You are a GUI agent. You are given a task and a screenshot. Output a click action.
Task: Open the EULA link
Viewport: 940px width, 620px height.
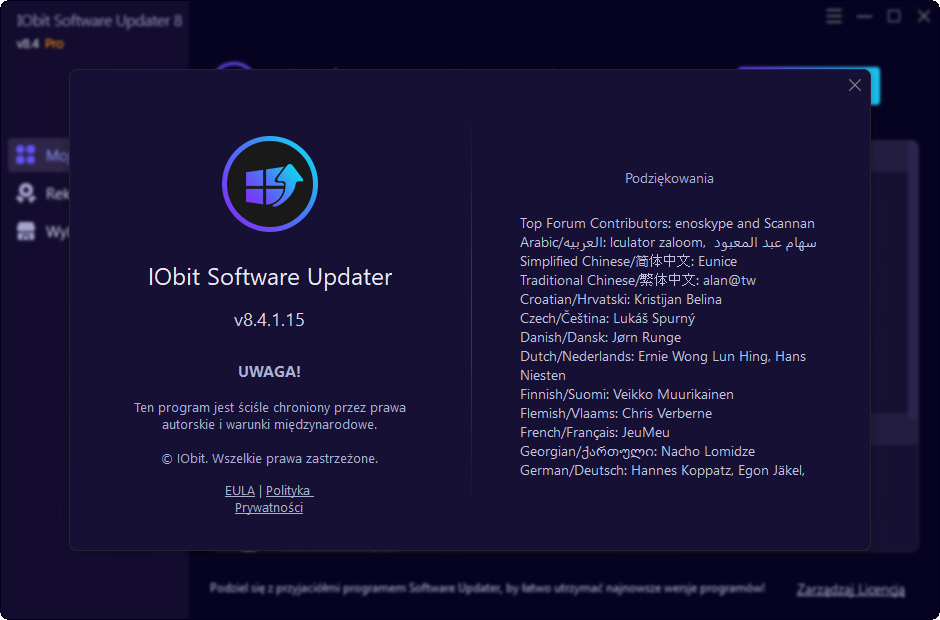click(x=240, y=490)
